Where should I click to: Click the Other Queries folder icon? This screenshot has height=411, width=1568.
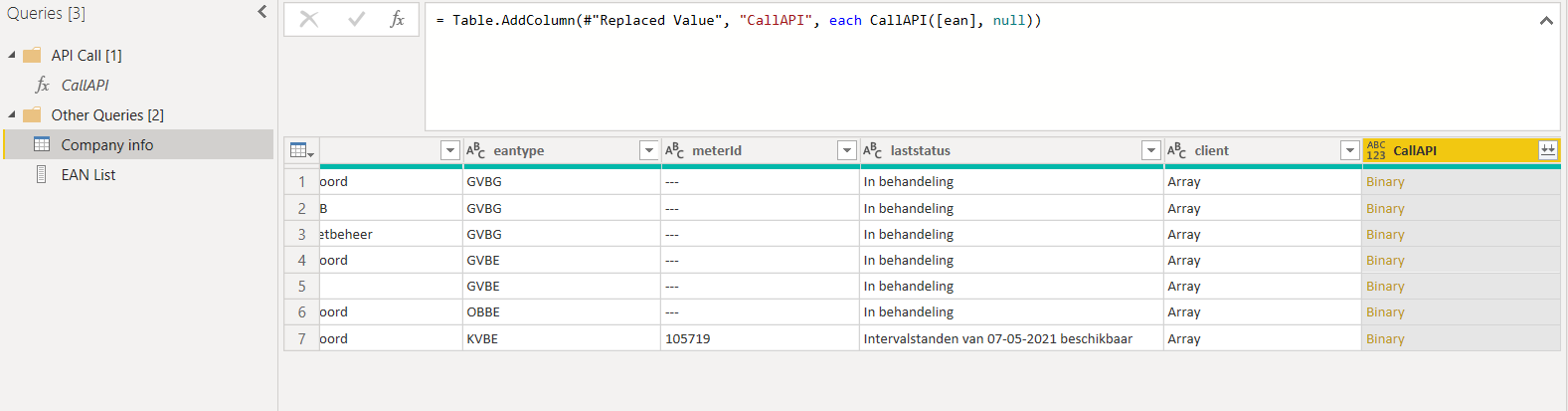(x=32, y=114)
